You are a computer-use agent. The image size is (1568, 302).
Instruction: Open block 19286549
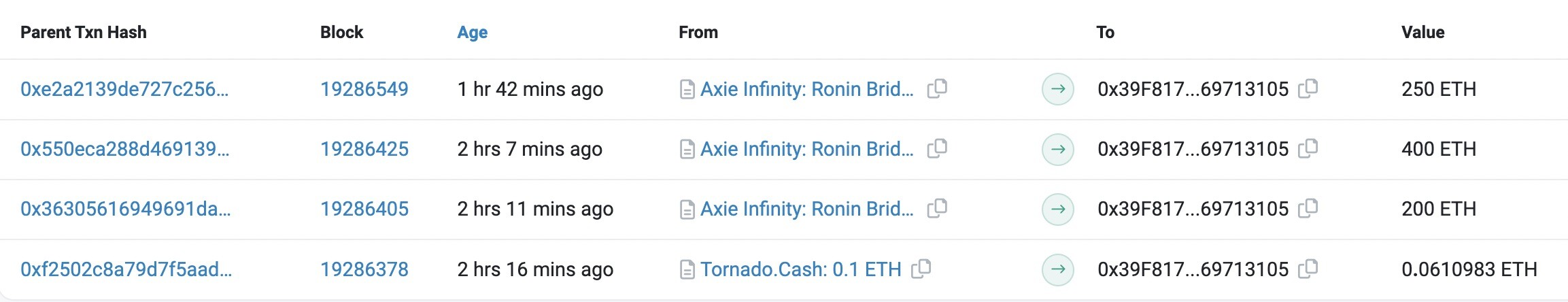[364, 89]
